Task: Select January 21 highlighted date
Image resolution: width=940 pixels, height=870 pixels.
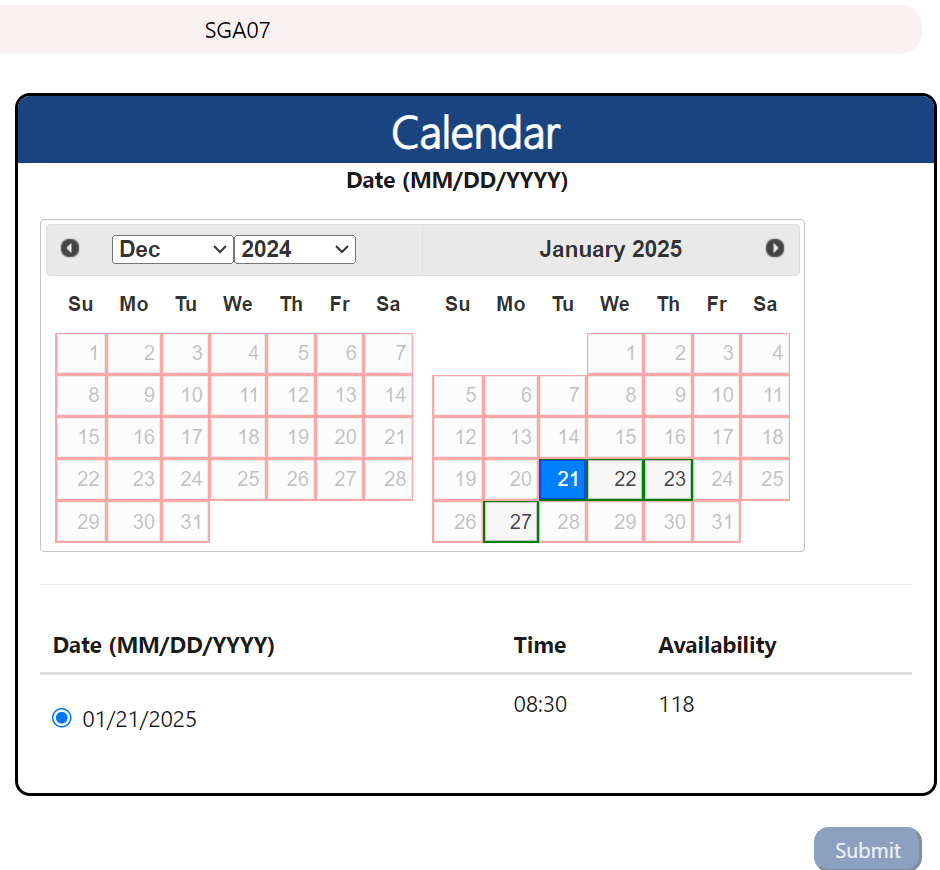Action: click(x=563, y=480)
